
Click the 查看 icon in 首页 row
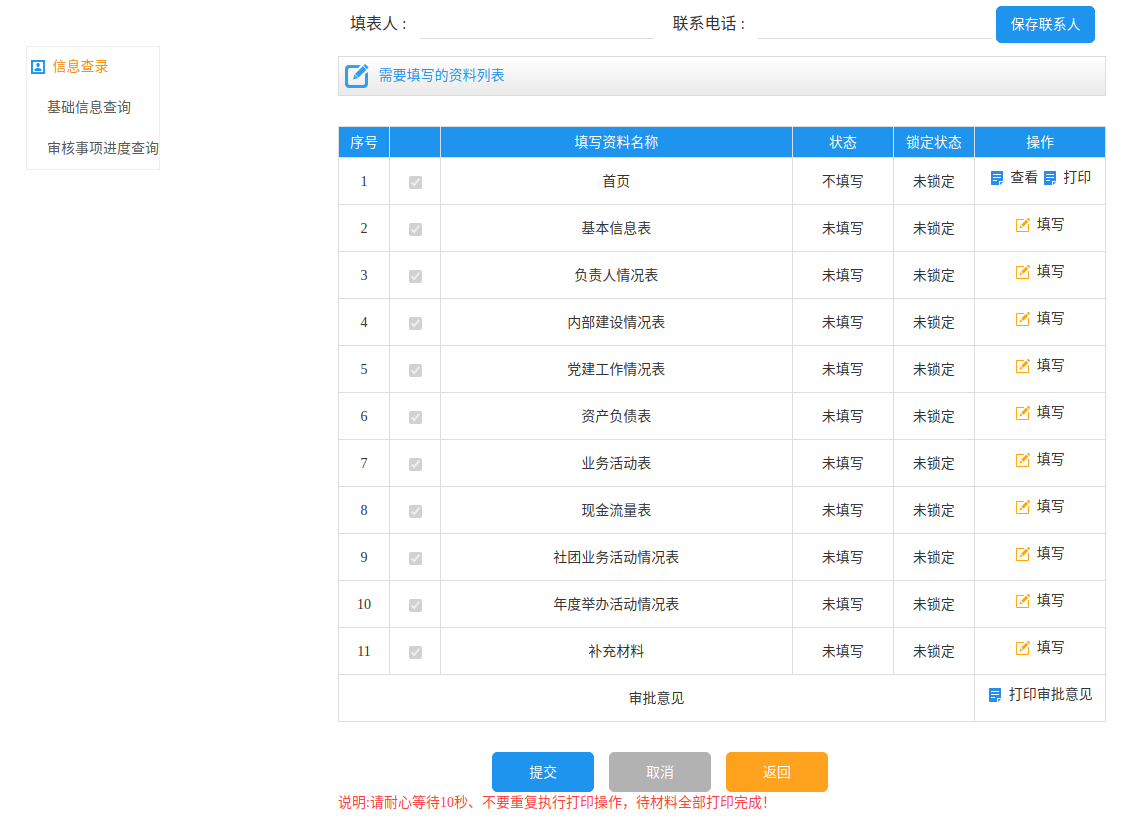tap(997, 178)
